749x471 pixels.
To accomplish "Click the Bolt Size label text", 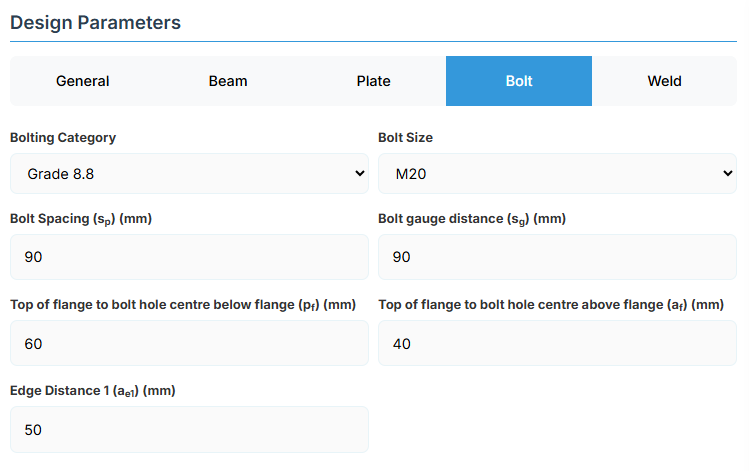I will click(x=405, y=137).
